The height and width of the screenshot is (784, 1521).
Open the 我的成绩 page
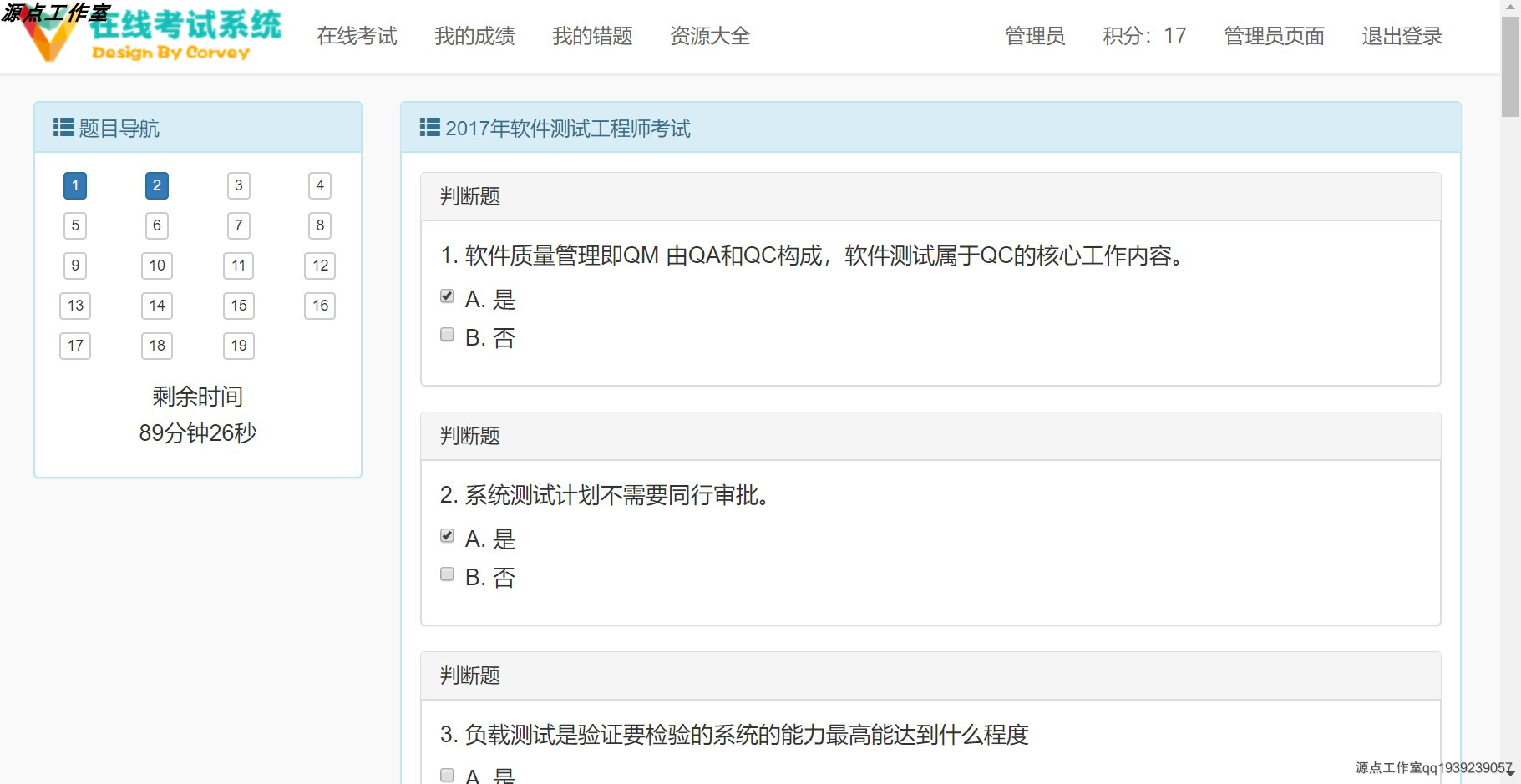tap(474, 37)
